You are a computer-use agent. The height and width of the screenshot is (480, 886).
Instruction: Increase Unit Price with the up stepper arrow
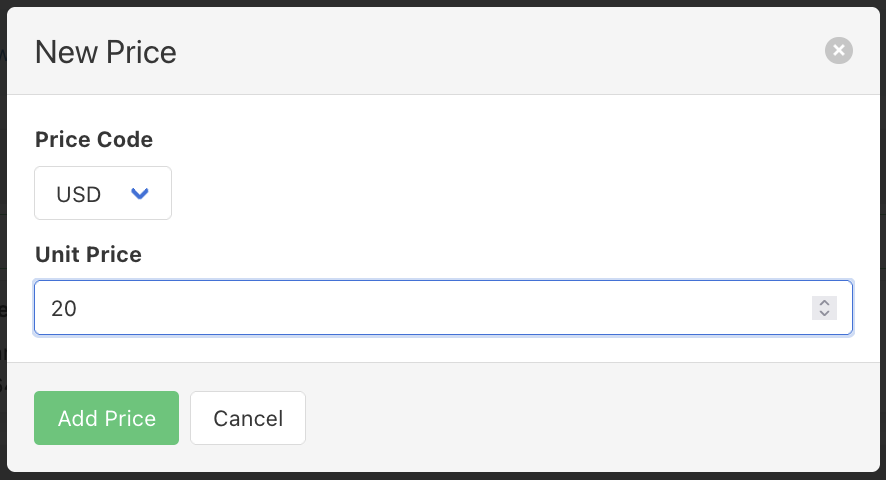[x=824, y=303]
